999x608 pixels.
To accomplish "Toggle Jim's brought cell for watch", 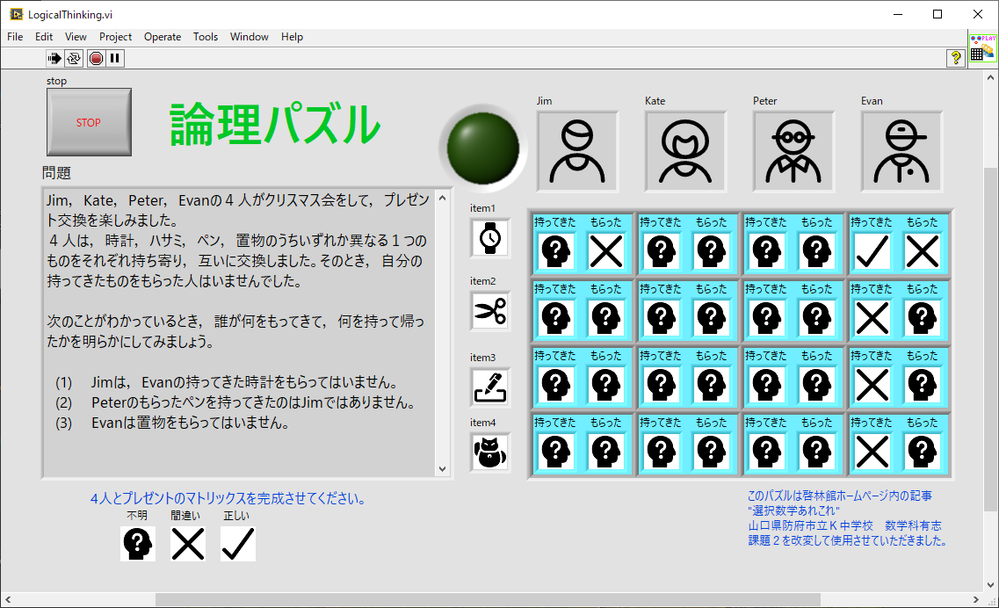I will (x=556, y=251).
